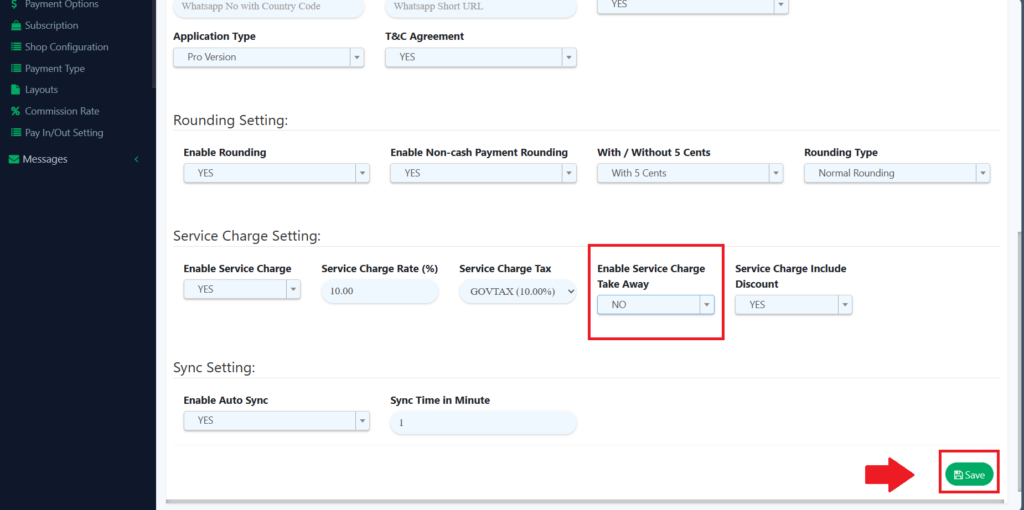Click the Messages envelope icon
This screenshot has height=510, width=1024.
pyautogui.click(x=13, y=159)
